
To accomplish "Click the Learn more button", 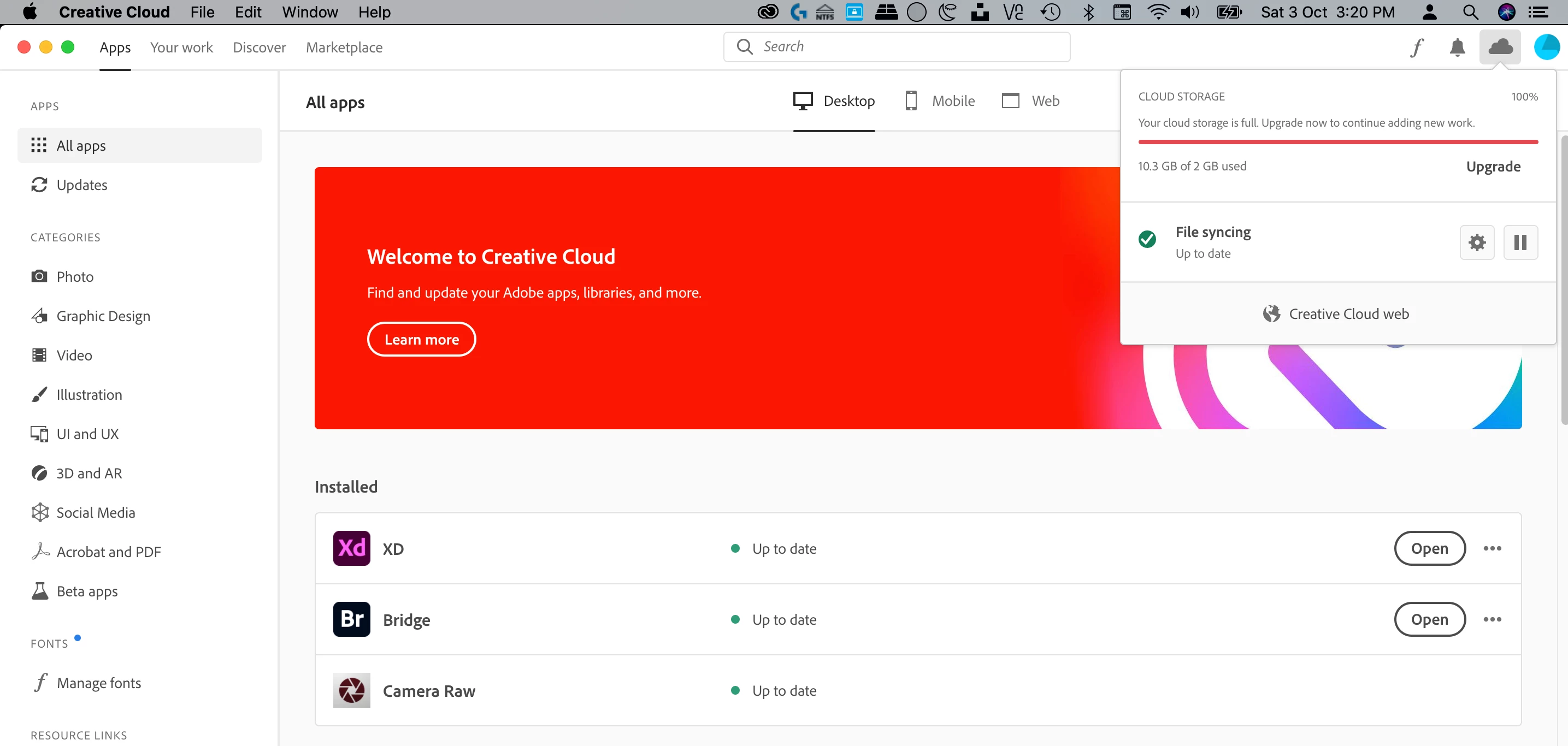I will (421, 339).
